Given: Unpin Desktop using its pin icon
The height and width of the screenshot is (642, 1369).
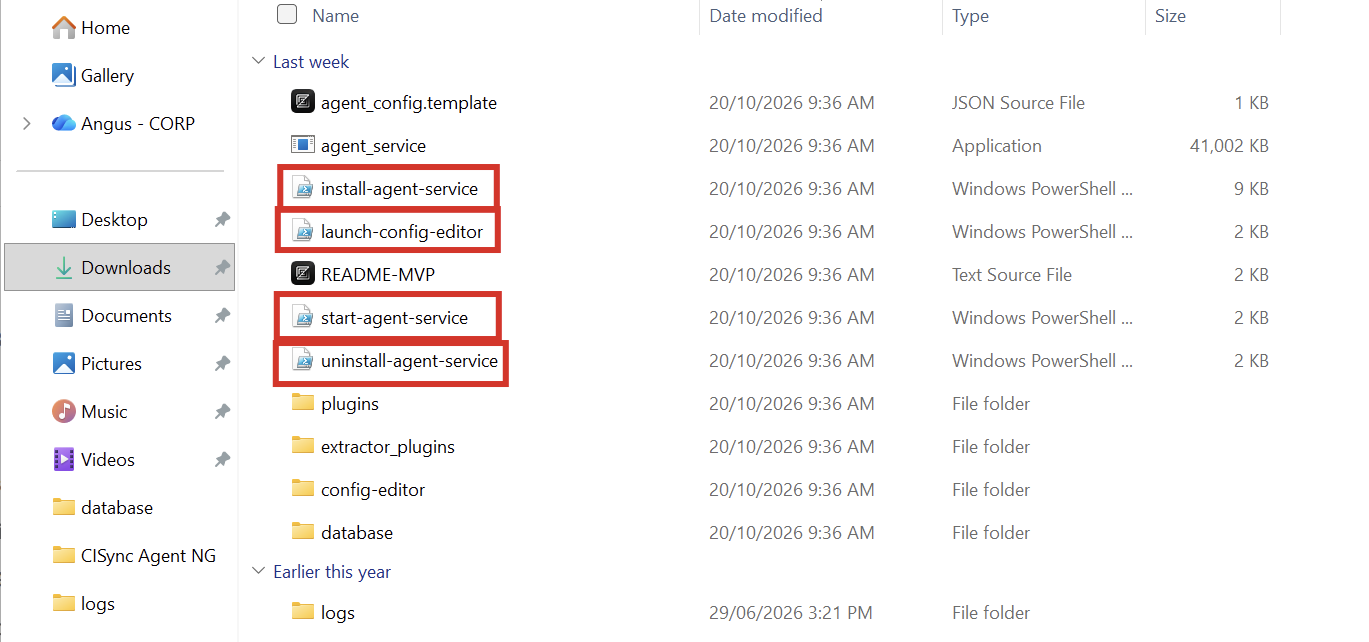Looking at the screenshot, I should (223, 219).
